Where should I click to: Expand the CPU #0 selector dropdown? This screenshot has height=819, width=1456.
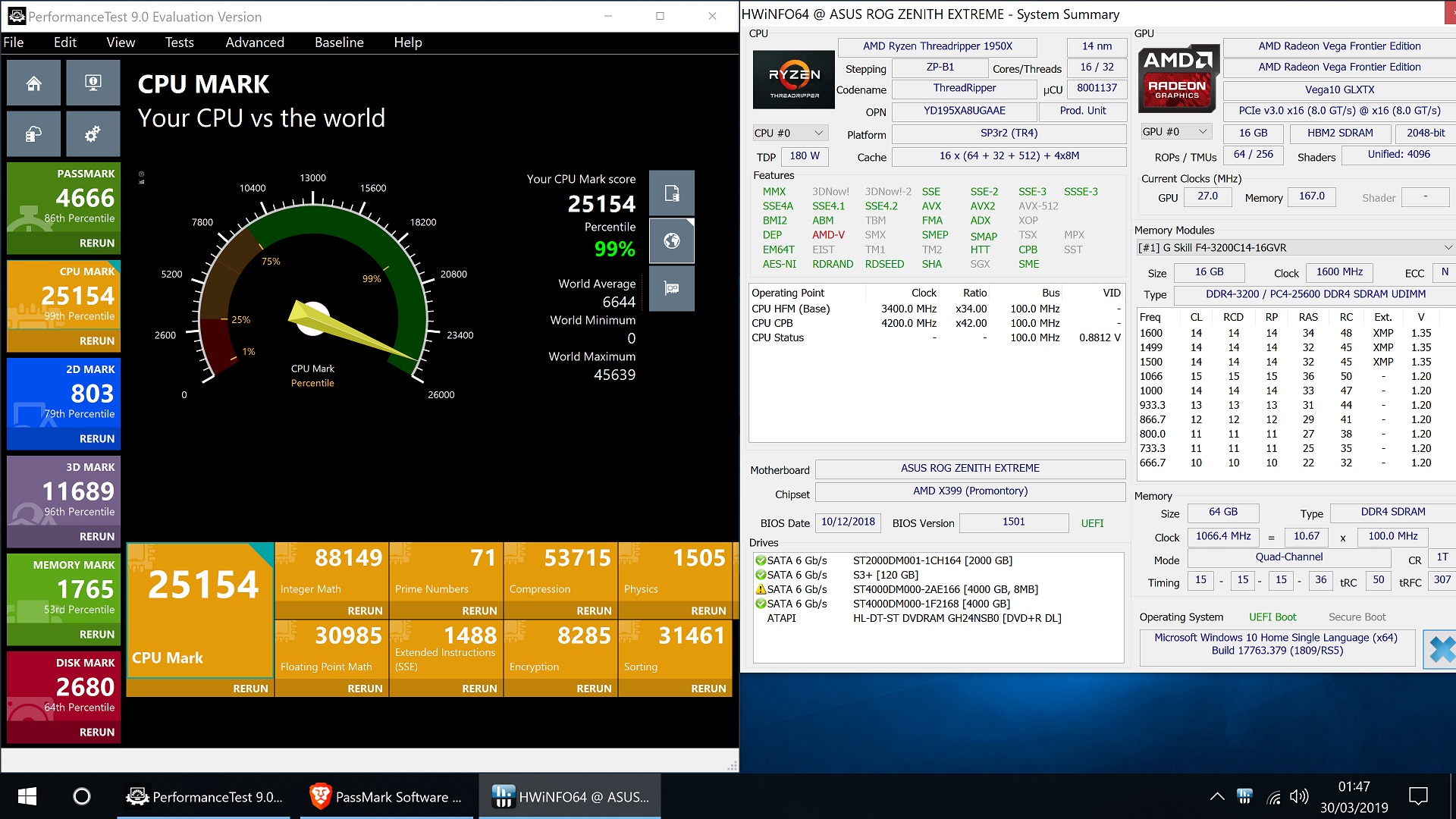790,133
